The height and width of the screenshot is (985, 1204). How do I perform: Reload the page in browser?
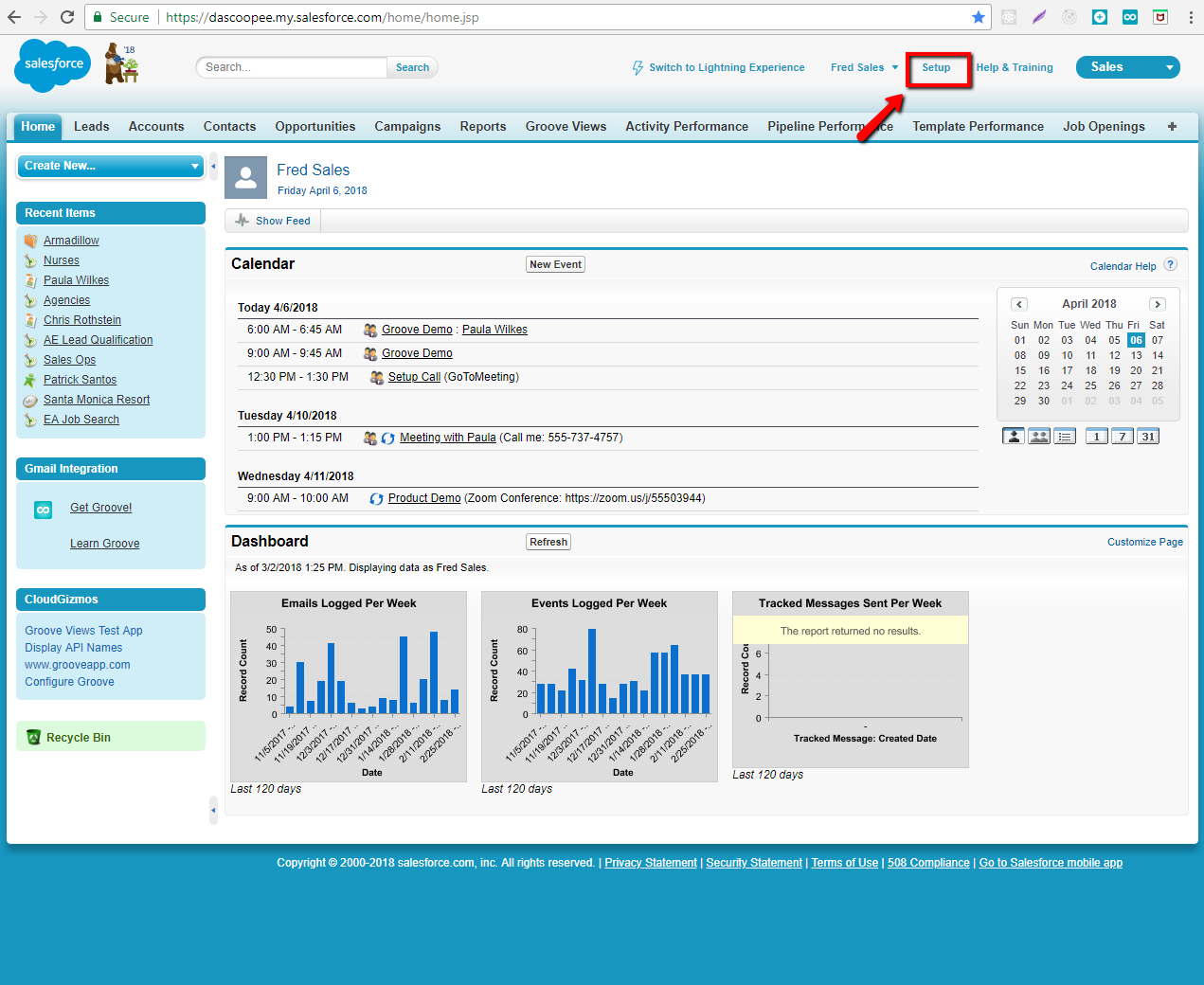pos(67,17)
